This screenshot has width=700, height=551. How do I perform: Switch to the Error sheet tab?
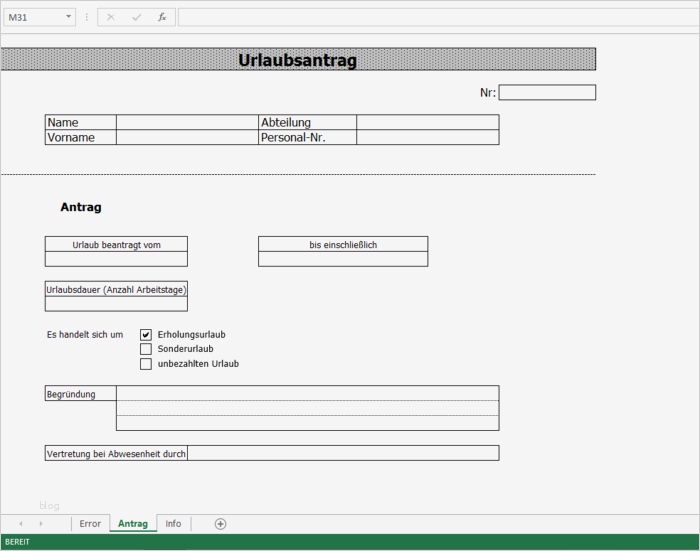click(90, 524)
